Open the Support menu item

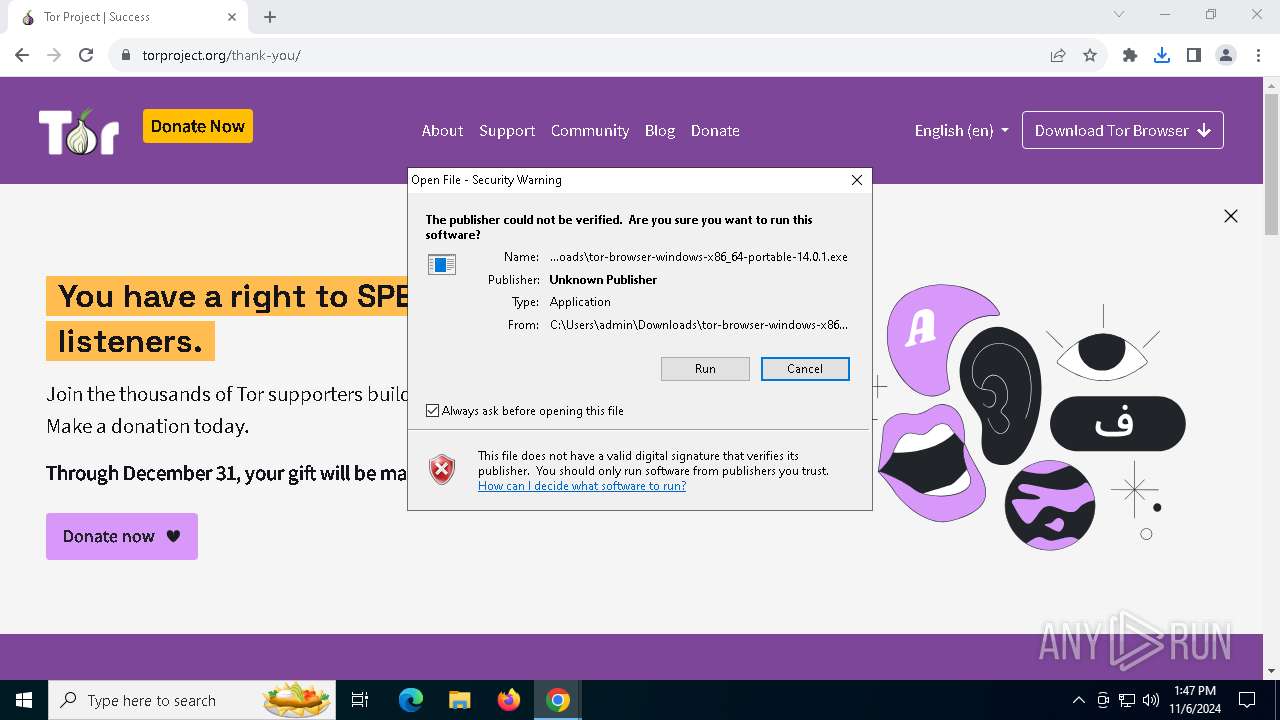tap(507, 131)
